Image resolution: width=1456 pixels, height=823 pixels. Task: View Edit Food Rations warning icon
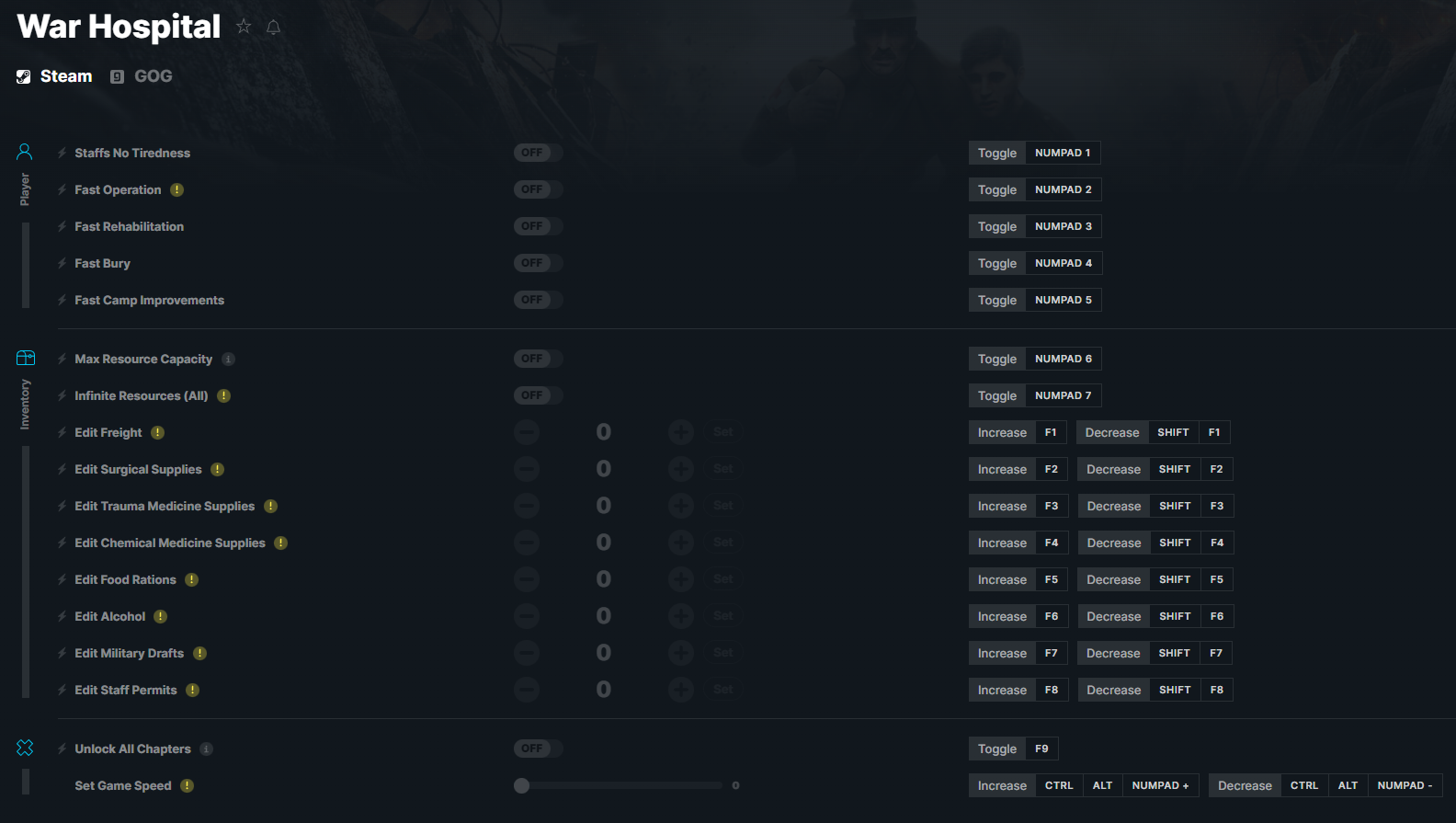click(192, 579)
